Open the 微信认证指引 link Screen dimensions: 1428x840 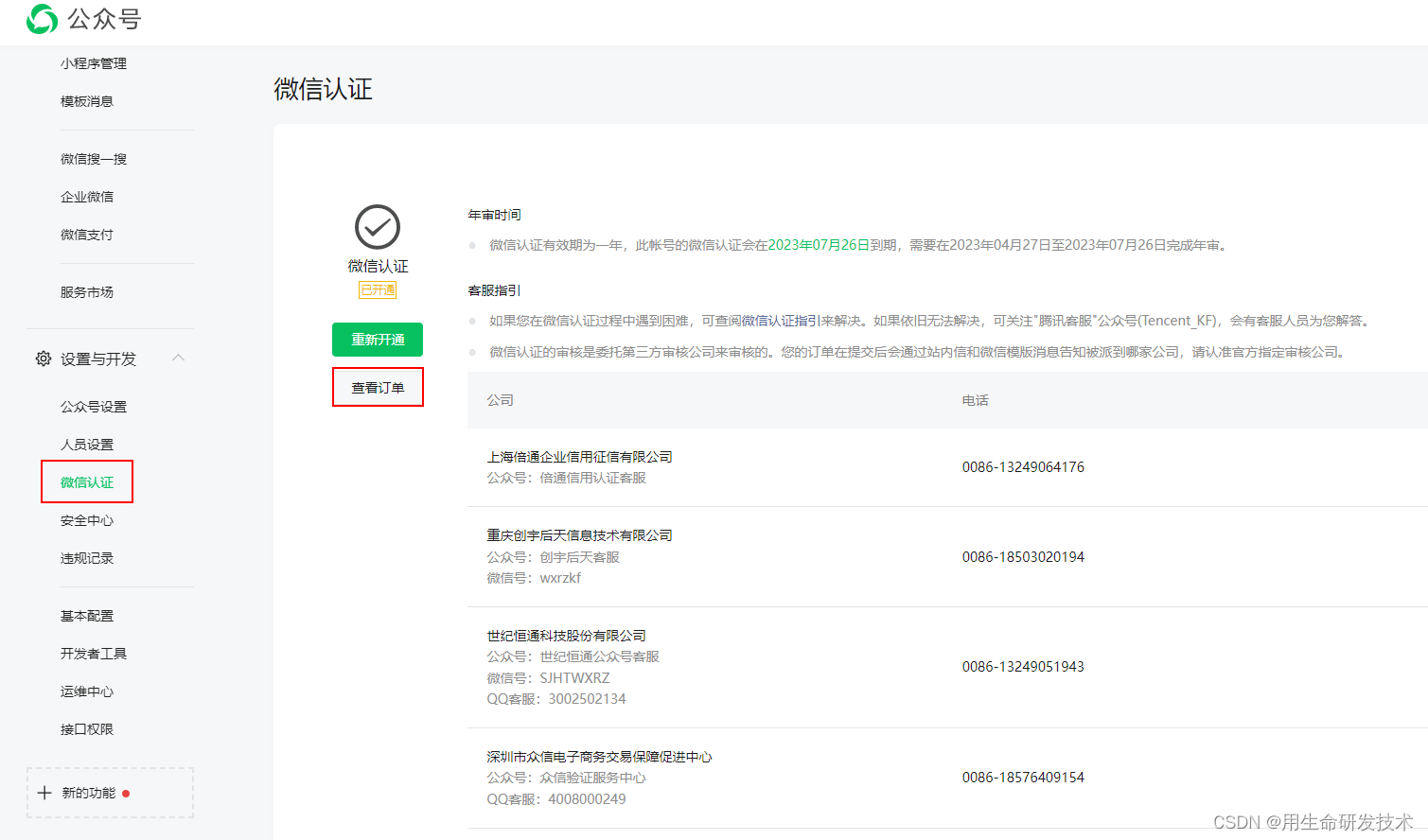pyautogui.click(x=780, y=321)
